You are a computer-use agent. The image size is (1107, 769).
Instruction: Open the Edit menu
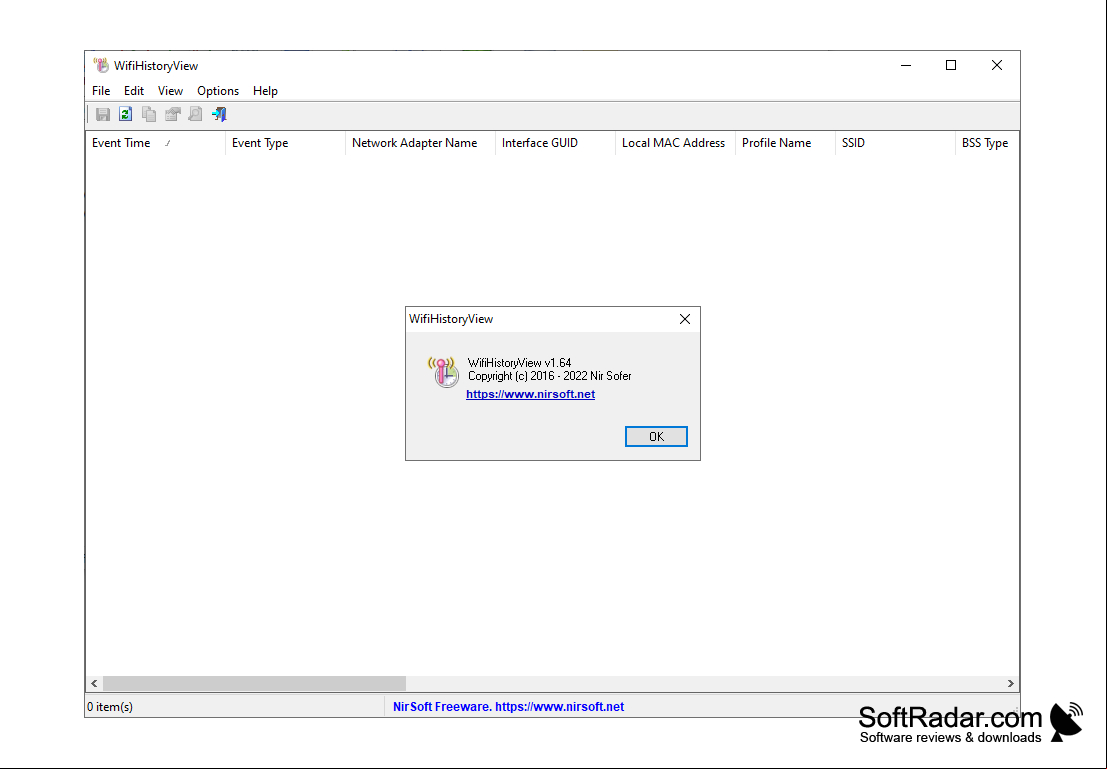pos(133,90)
